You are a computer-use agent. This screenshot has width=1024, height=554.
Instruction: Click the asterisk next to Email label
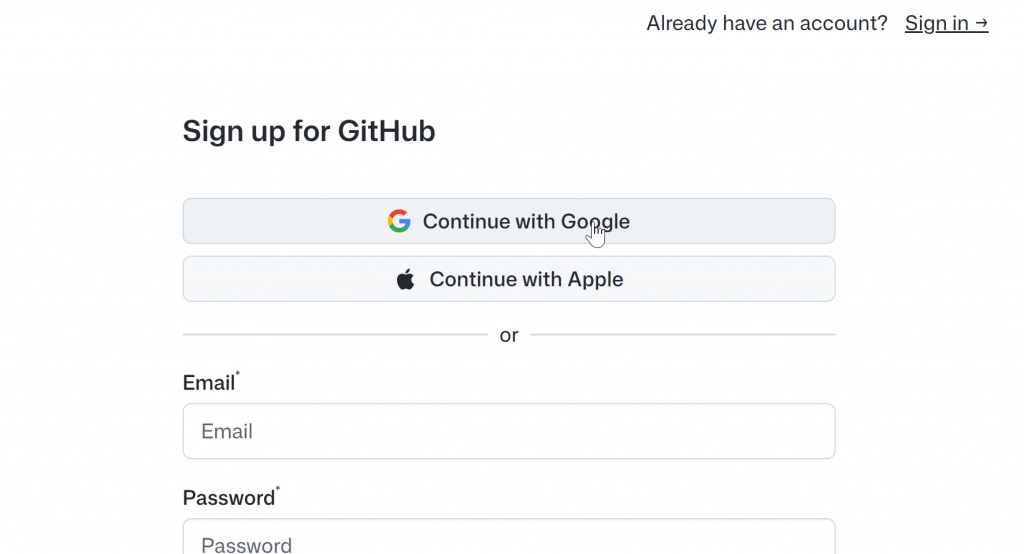tap(238, 374)
